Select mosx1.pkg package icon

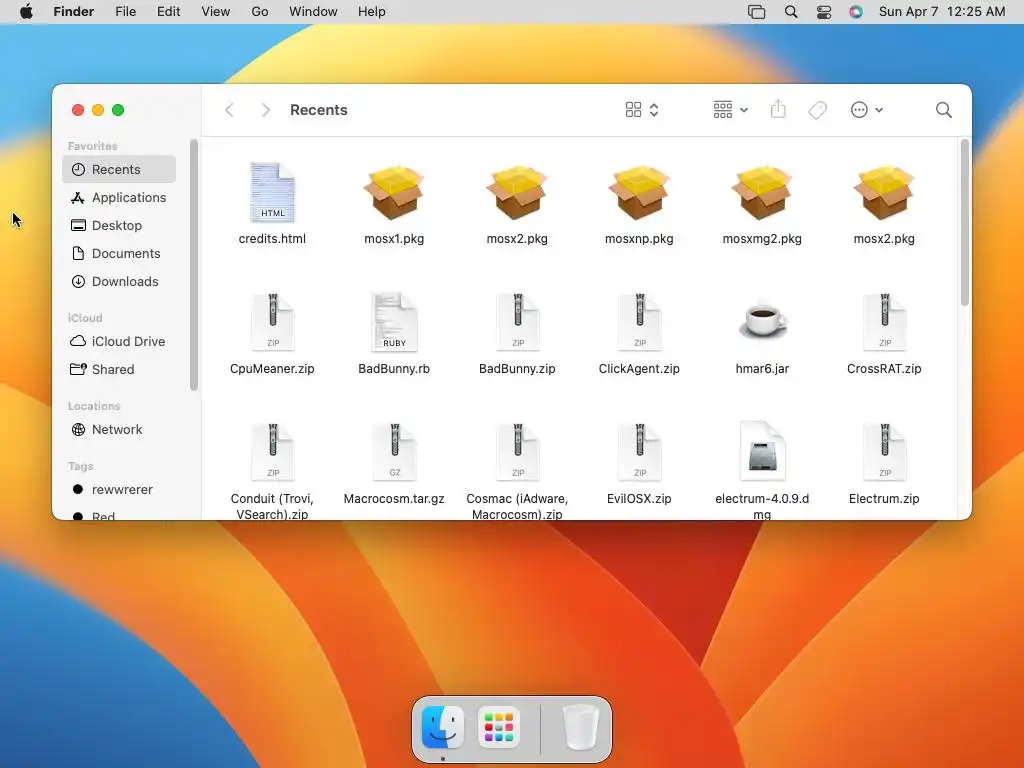click(x=394, y=193)
